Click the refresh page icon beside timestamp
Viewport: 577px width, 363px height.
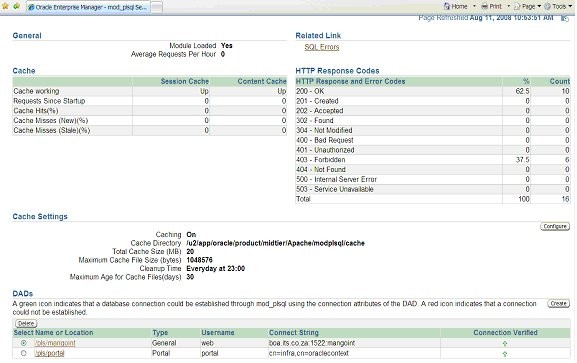(565, 18)
